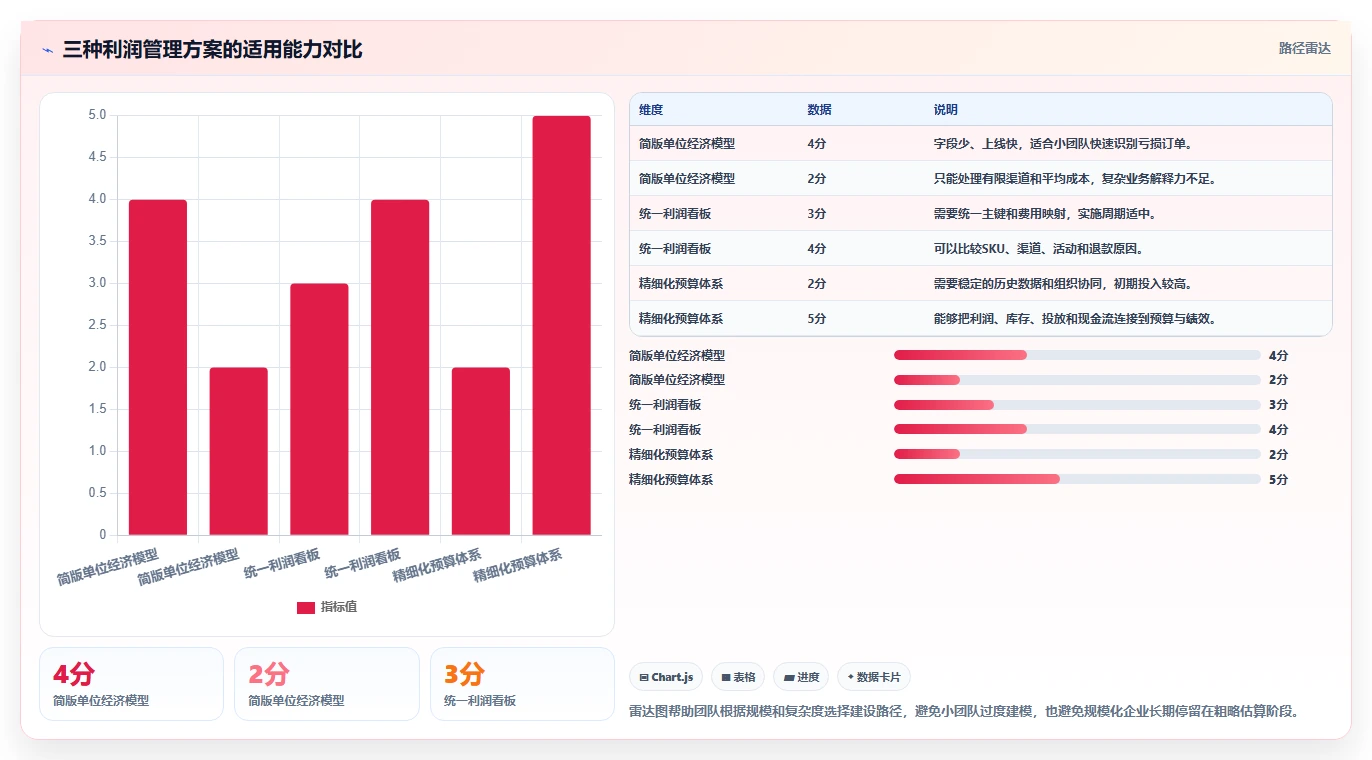Click the 2.5 y-axis label

[97, 325]
